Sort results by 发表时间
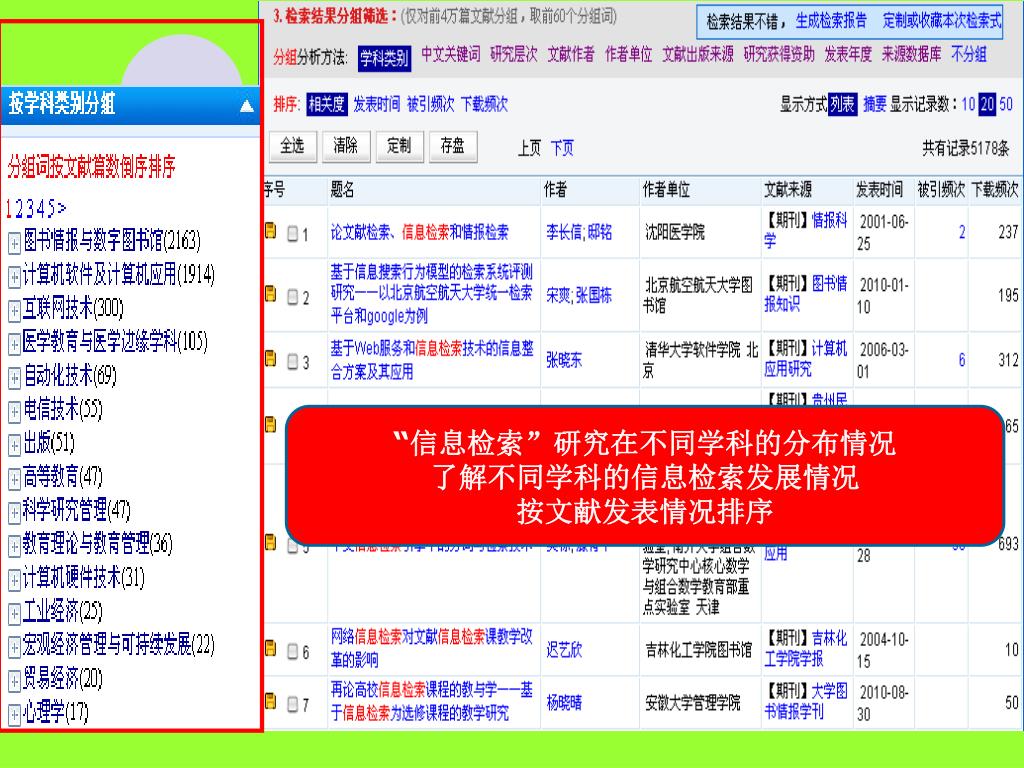 [376, 104]
